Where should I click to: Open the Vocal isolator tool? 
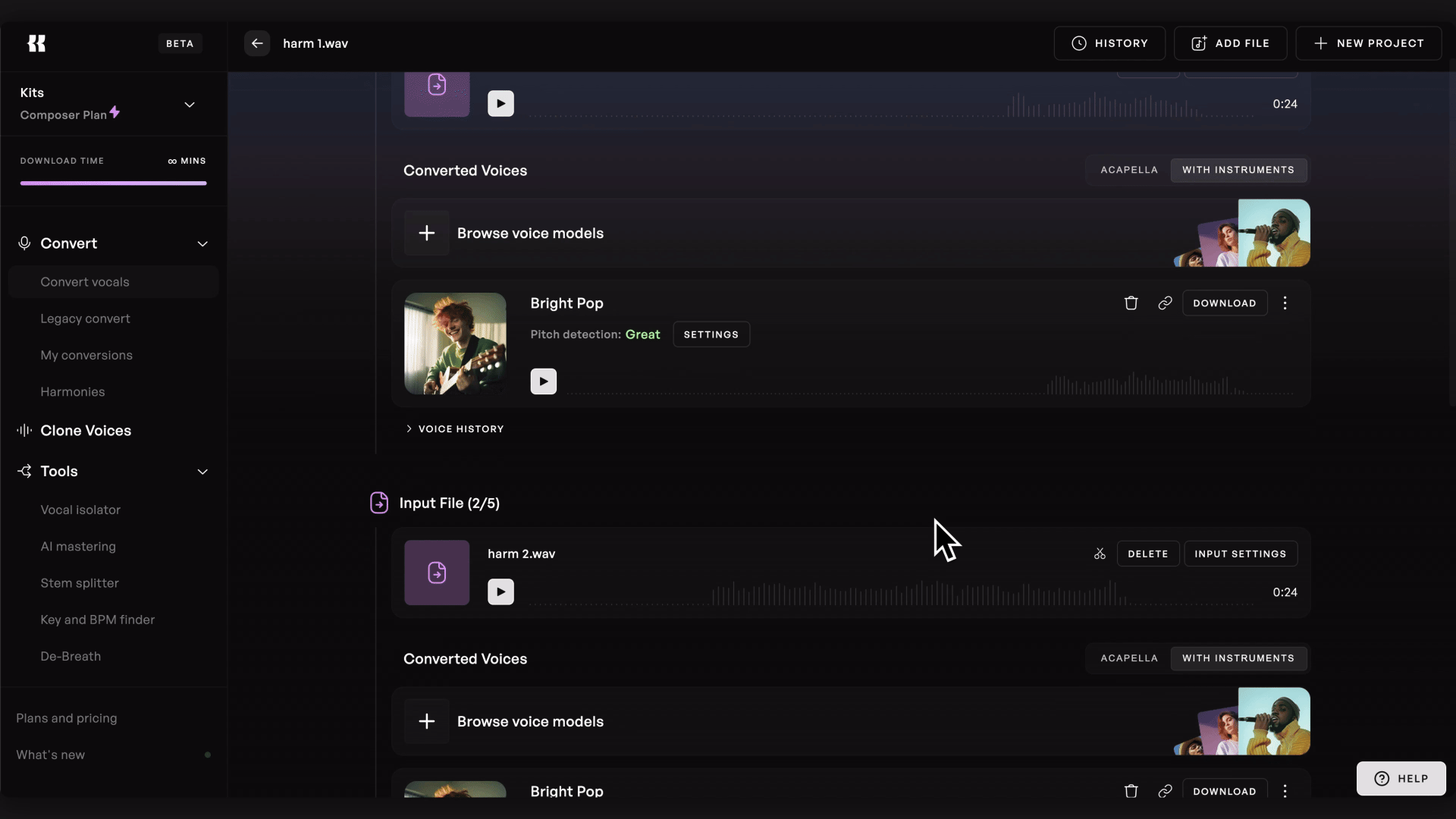click(x=80, y=510)
